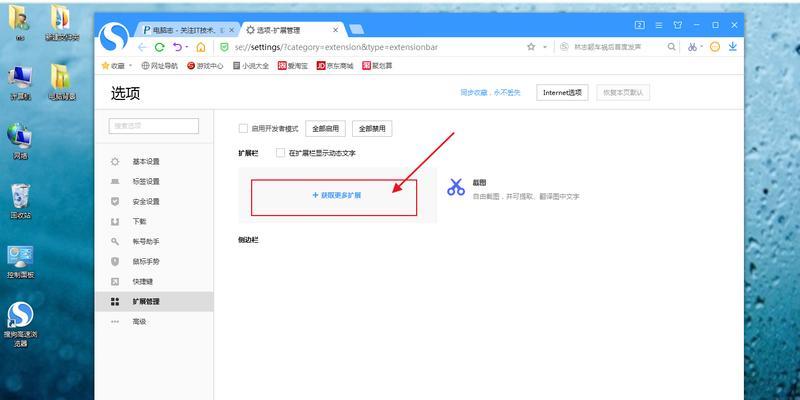Click the 网络 desktop icon
This screenshot has width=800, height=400.
pyautogui.click(x=21, y=142)
